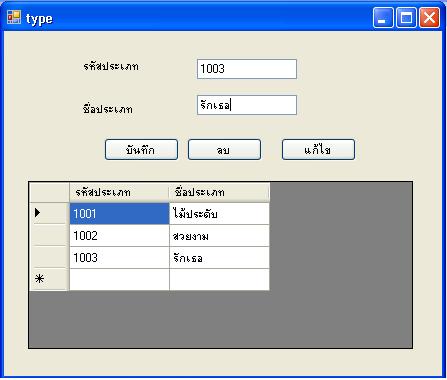Click the empty รหัสประเภท cell in new row
Screen dimensions: 447x380
coord(119,279)
